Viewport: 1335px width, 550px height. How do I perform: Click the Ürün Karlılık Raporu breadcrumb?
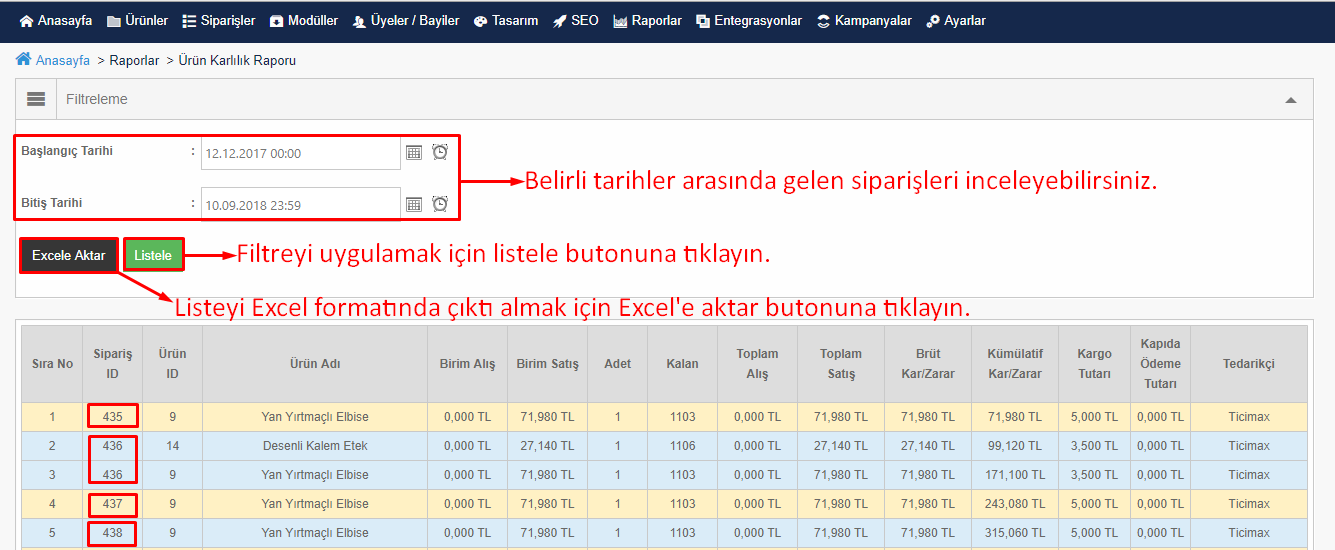[237, 60]
